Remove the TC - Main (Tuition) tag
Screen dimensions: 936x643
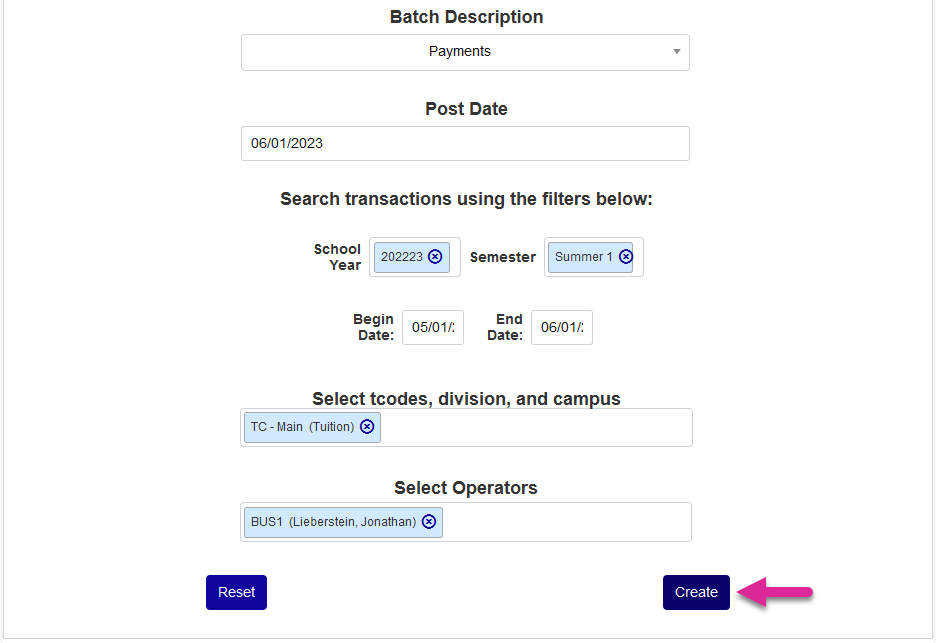point(367,427)
